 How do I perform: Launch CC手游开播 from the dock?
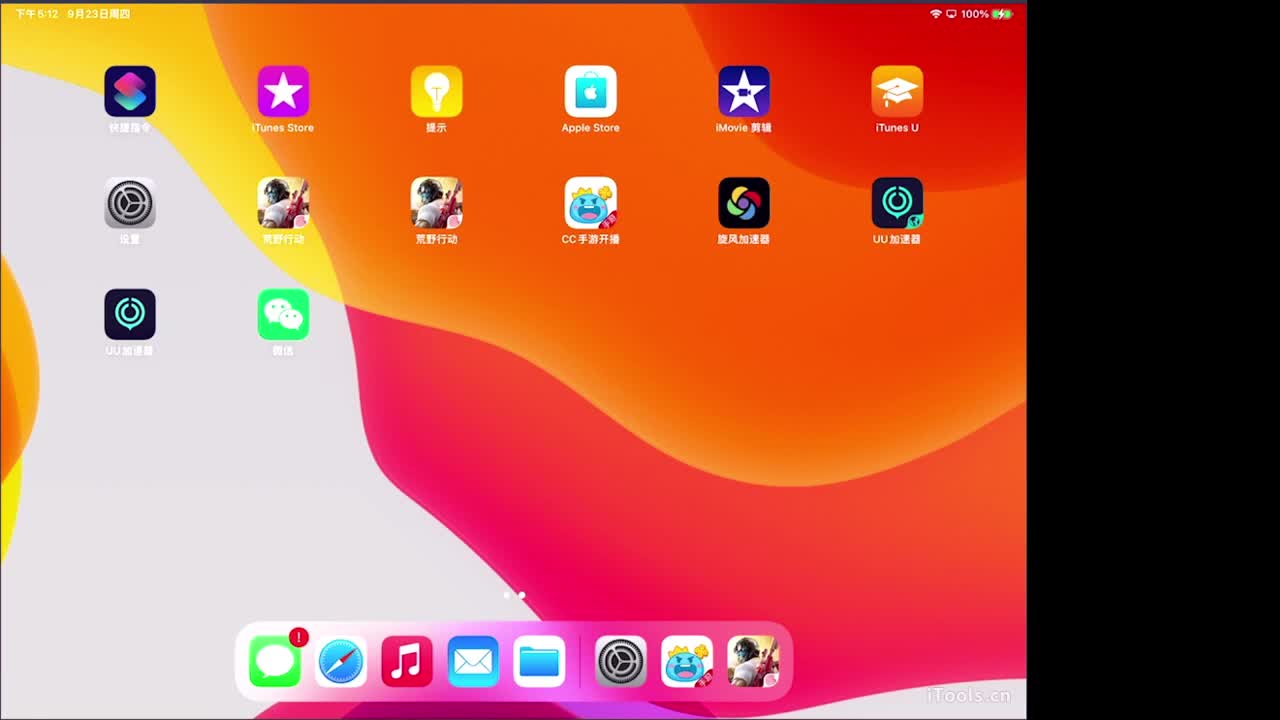coord(687,662)
